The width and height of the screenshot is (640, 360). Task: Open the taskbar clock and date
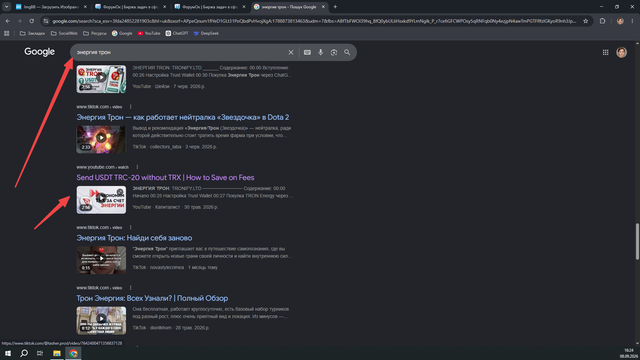click(x=629, y=353)
